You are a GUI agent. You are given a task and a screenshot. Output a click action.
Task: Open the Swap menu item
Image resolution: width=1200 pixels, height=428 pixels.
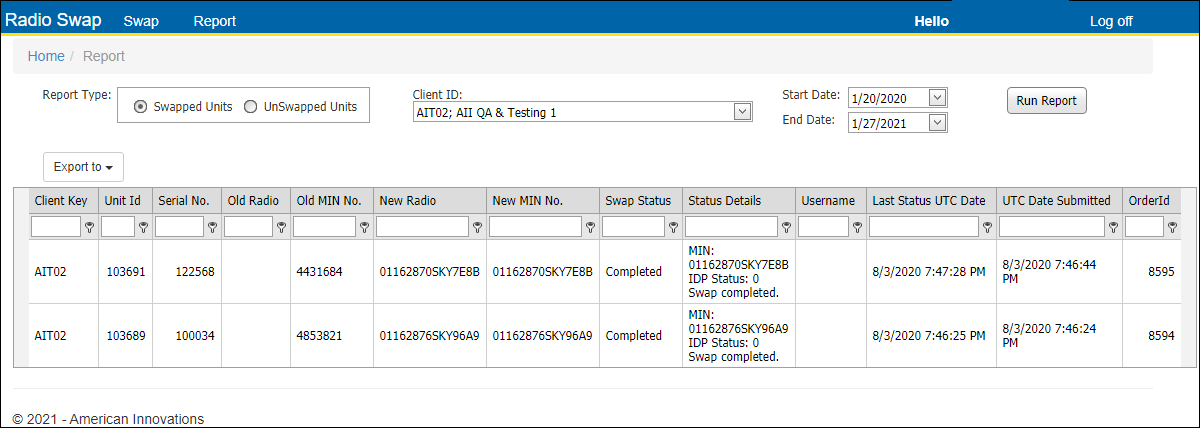pos(141,21)
